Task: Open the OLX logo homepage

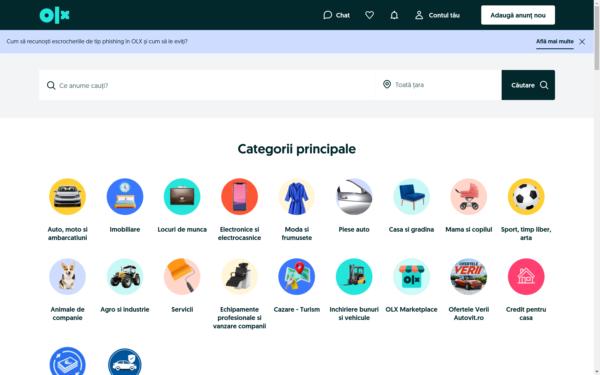Action: pyautogui.click(x=54, y=15)
